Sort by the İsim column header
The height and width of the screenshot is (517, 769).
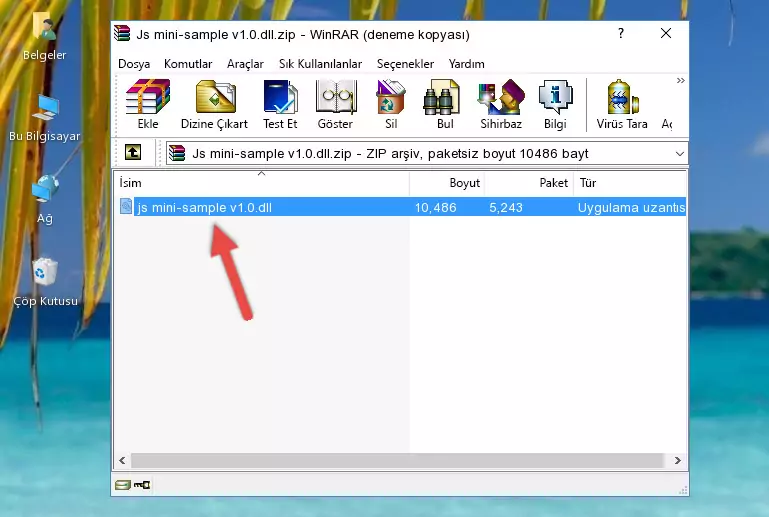coord(262,182)
